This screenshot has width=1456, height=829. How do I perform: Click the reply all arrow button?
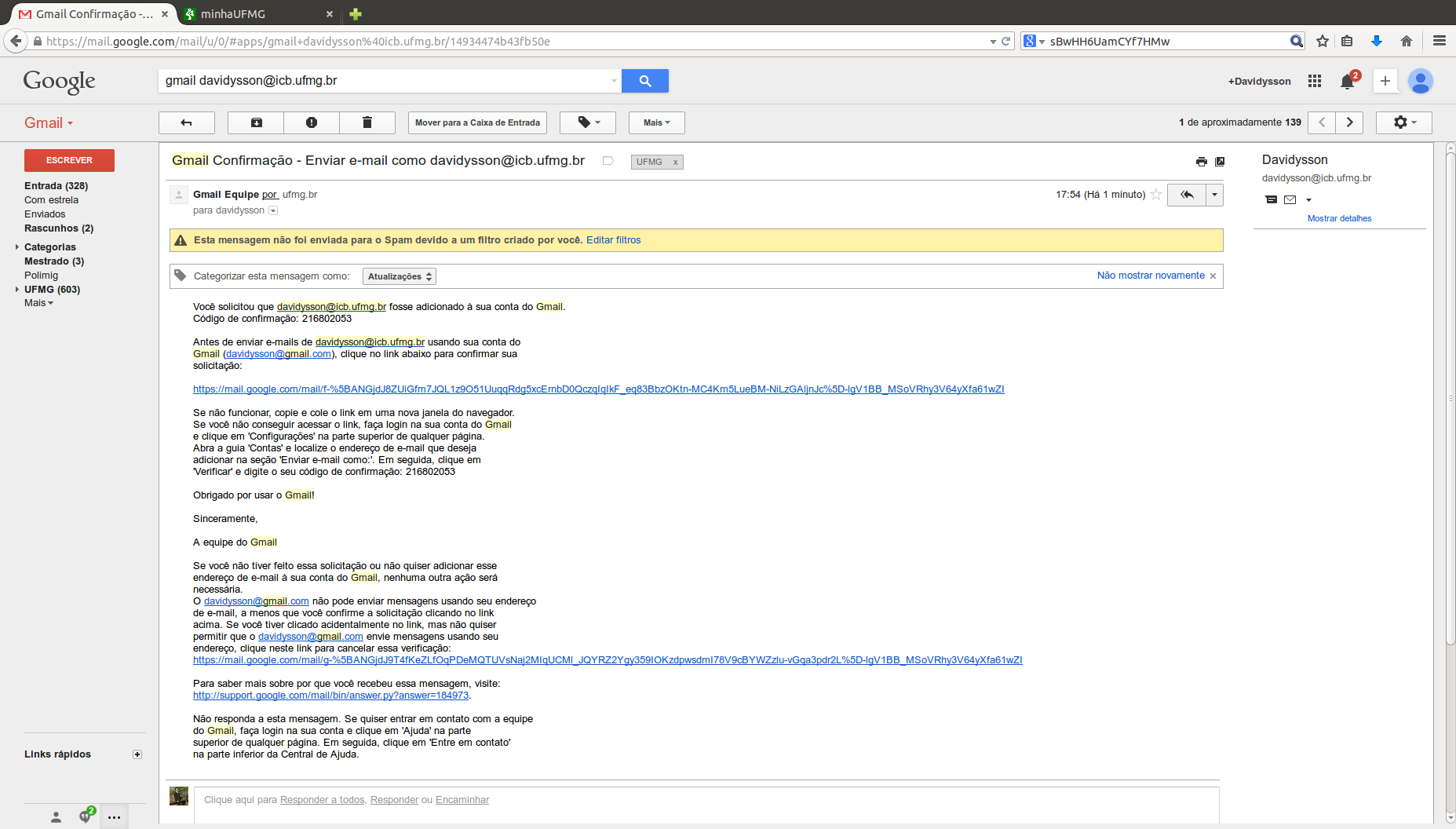1187,195
